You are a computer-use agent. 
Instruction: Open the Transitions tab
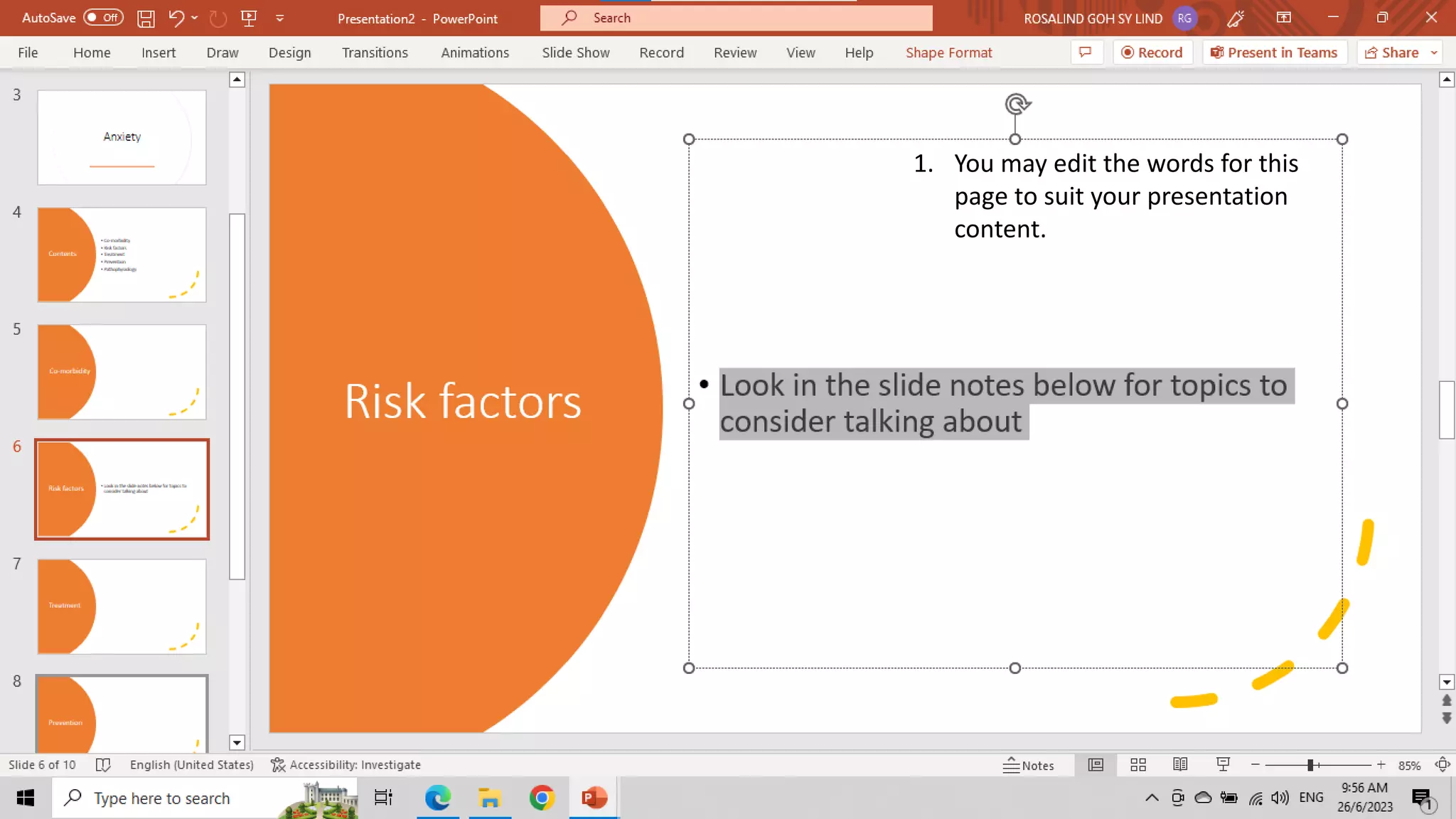click(375, 53)
